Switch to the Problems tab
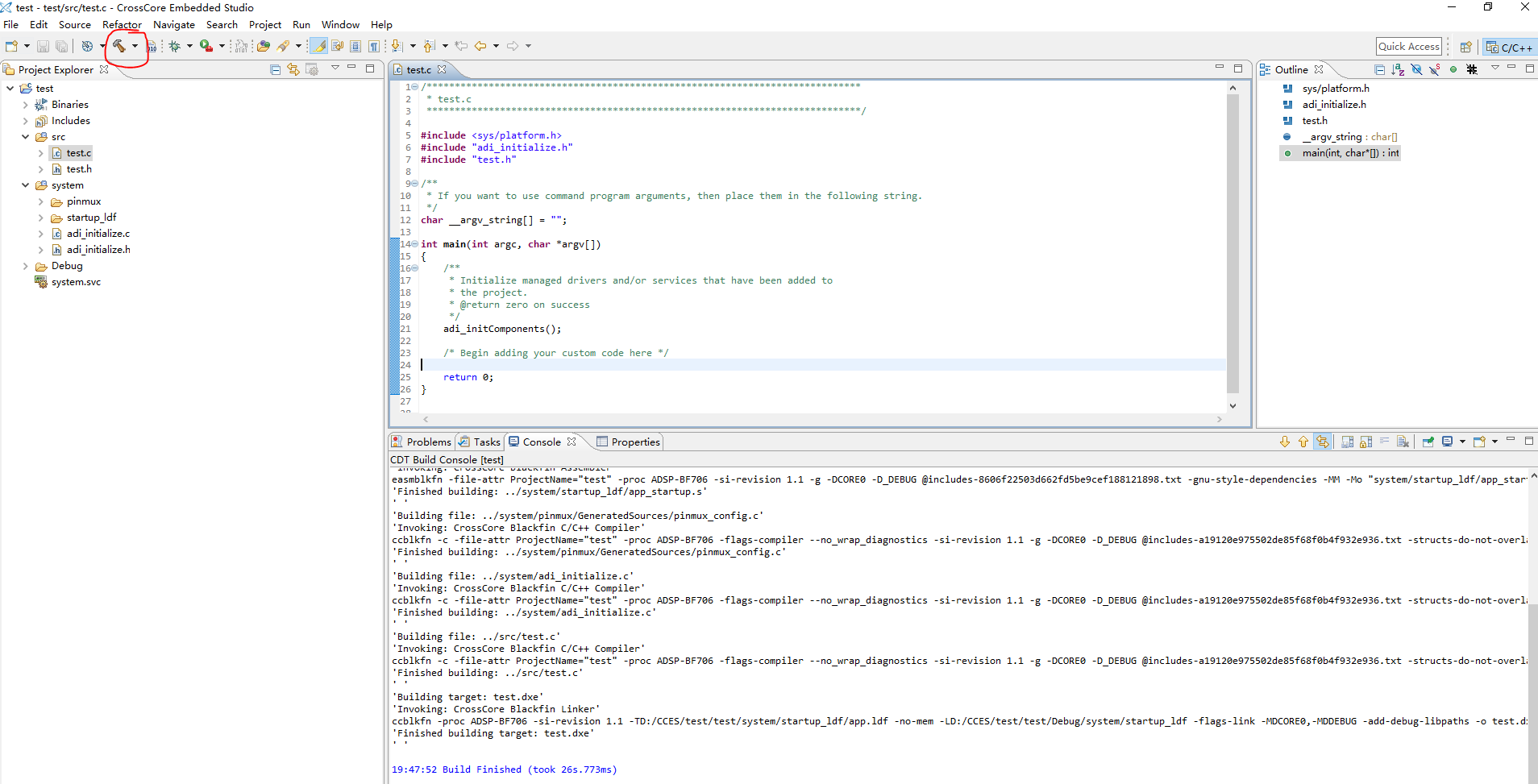Viewport: 1538px width, 784px height. [x=428, y=442]
